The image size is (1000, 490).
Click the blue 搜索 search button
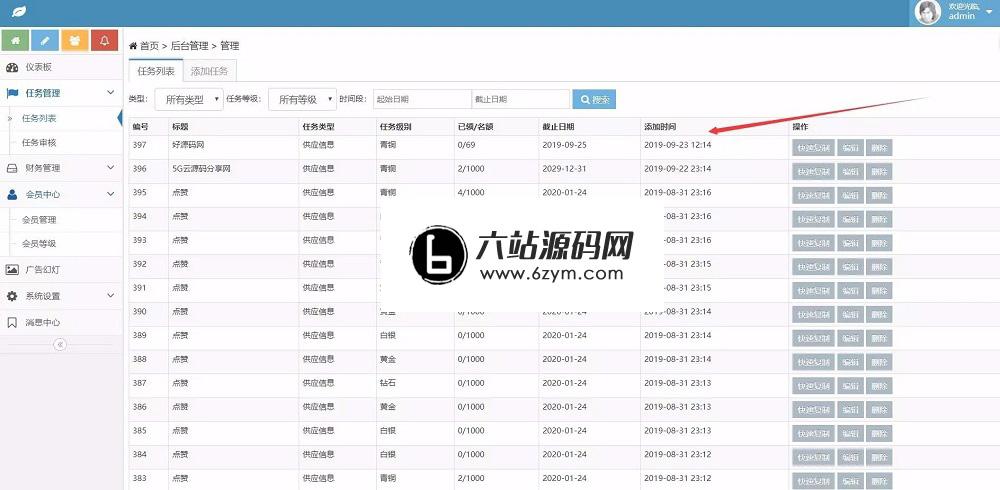tap(594, 99)
